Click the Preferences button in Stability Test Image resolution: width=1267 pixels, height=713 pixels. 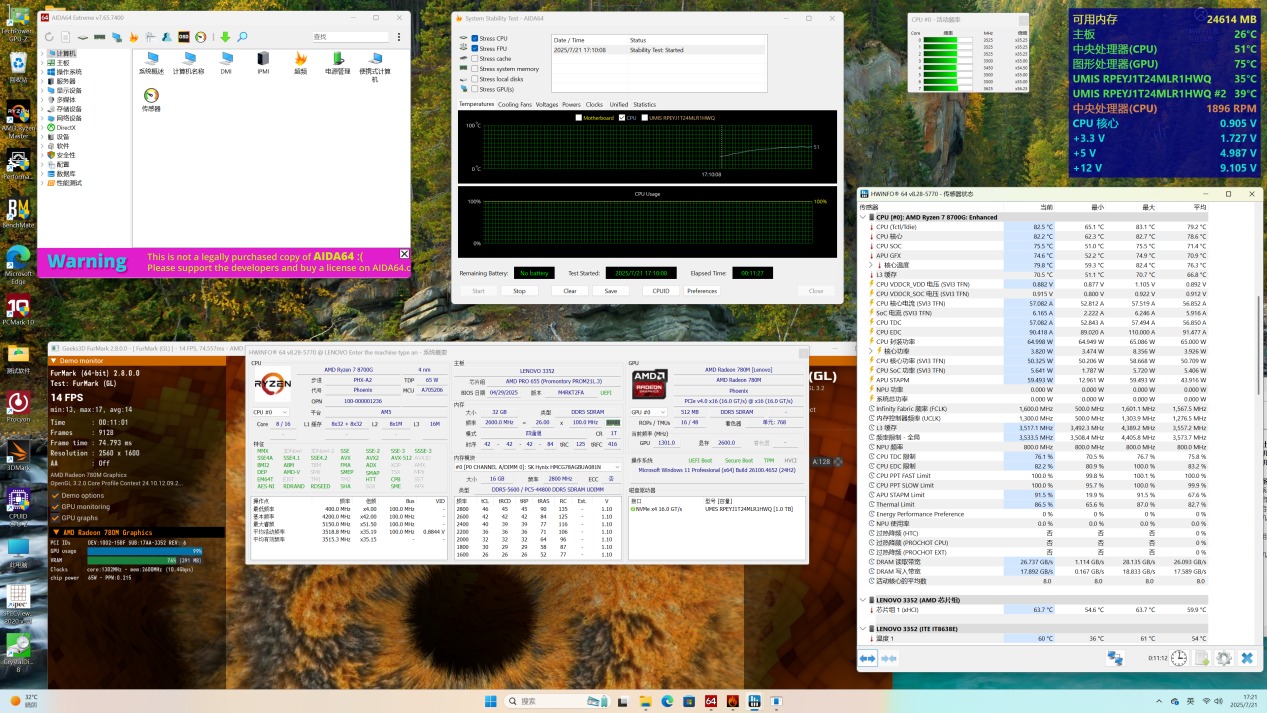pos(702,291)
